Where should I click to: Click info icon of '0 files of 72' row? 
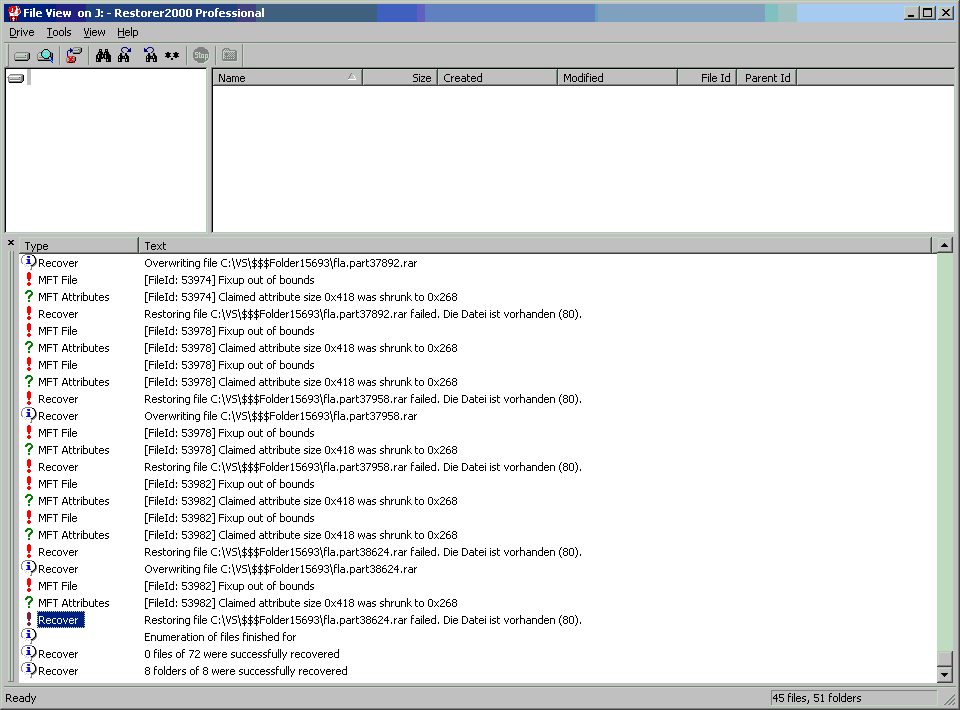coord(29,653)
